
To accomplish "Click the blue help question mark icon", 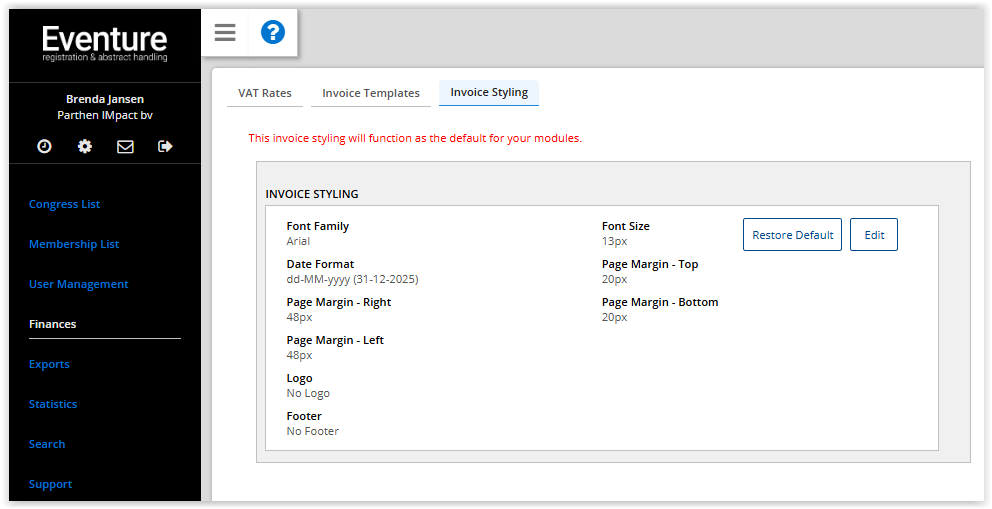I will click(273, 32).
